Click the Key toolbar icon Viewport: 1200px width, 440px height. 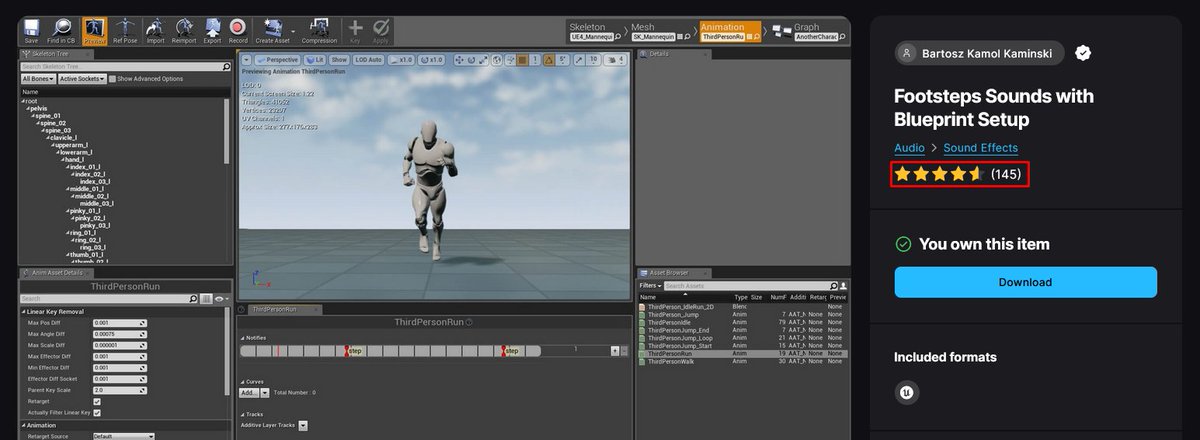(x=356, y=30)
